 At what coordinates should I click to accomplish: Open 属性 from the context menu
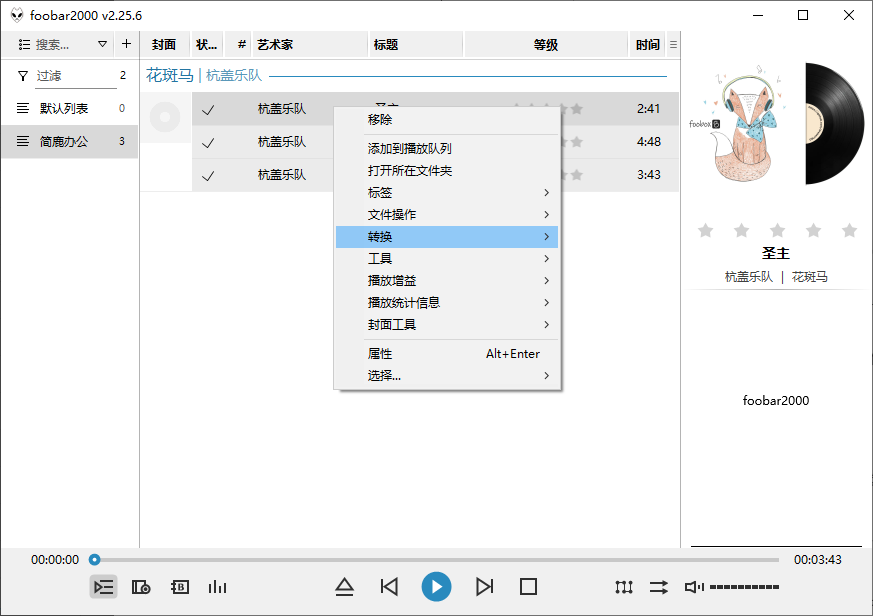tap(380, 353)
